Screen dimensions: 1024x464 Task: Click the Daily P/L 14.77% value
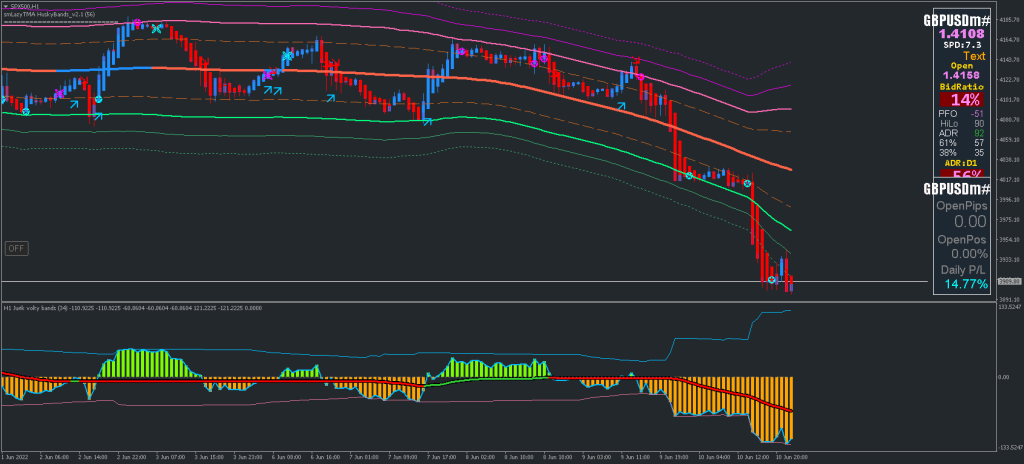[x=965, y=285]
